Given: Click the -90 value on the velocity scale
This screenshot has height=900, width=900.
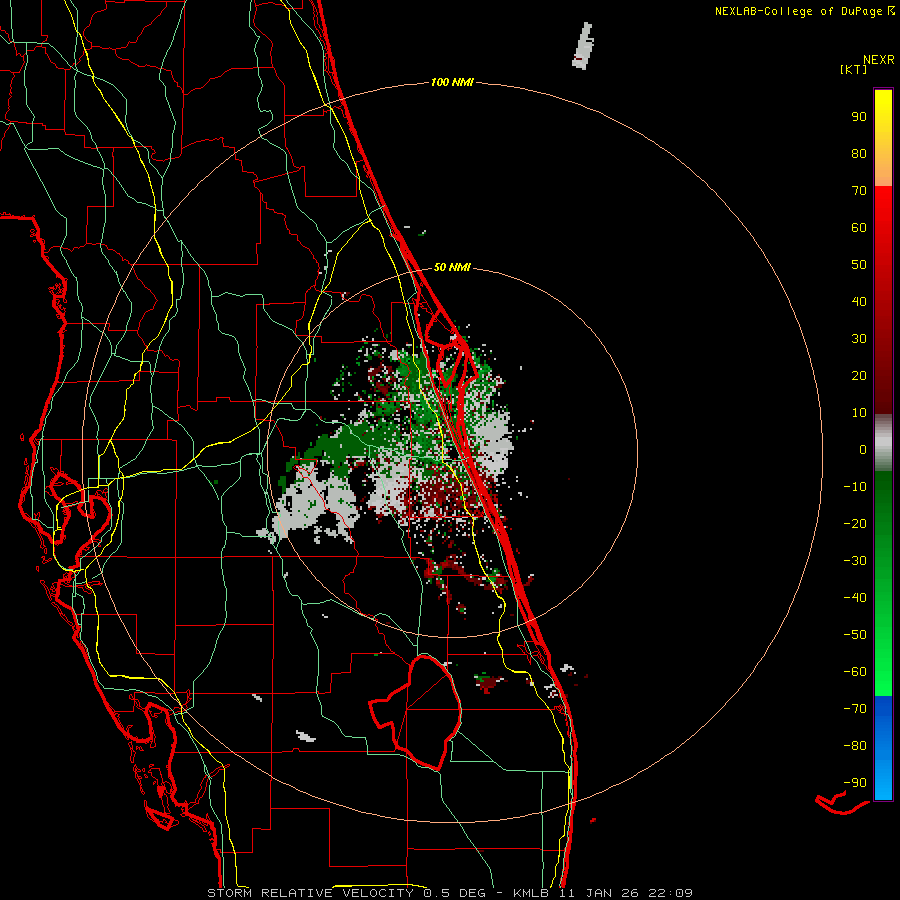Looking at the screenshot, I should pyautogui.click(x=855, y=783).
